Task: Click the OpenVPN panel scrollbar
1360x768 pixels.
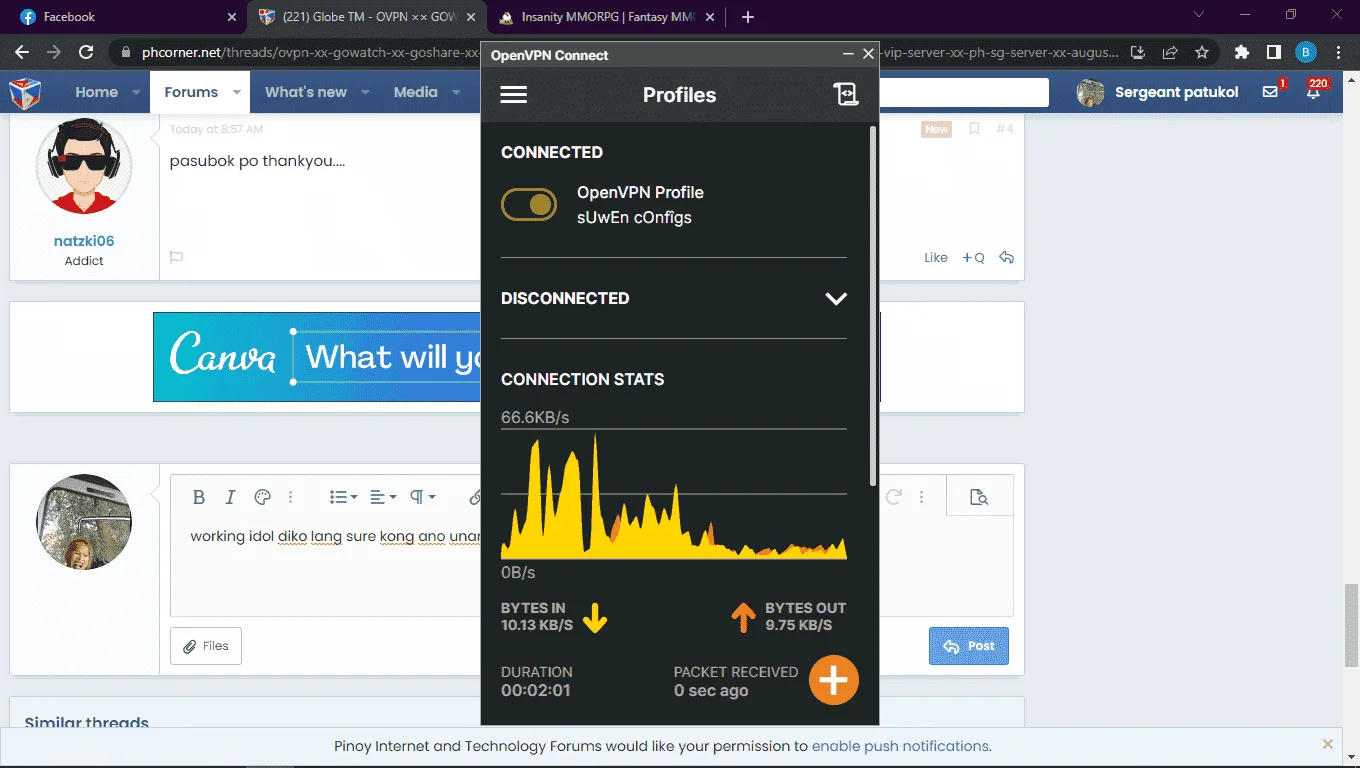Action: (x=874, y=305)
